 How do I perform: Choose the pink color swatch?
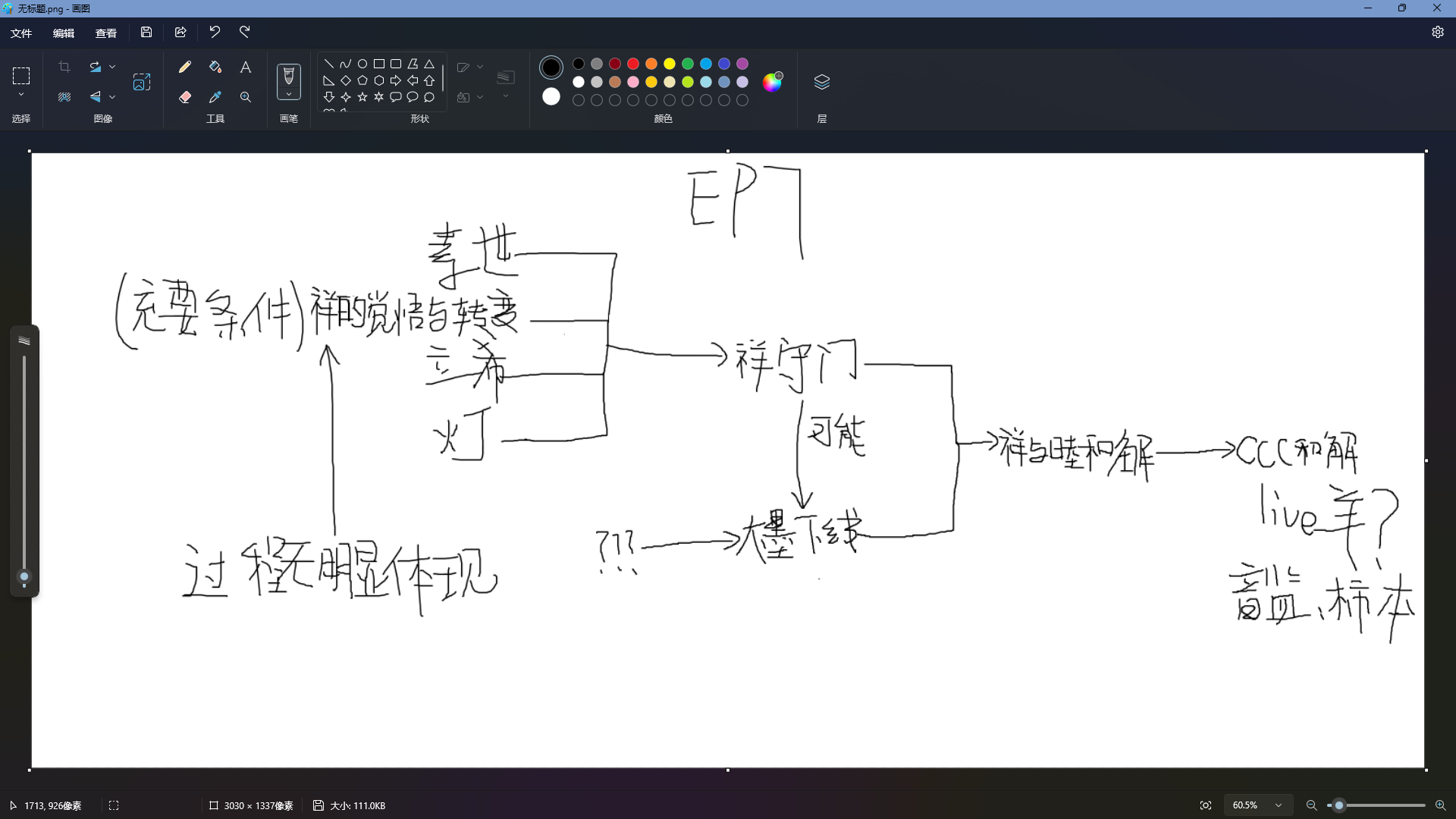tap(633, 82)
